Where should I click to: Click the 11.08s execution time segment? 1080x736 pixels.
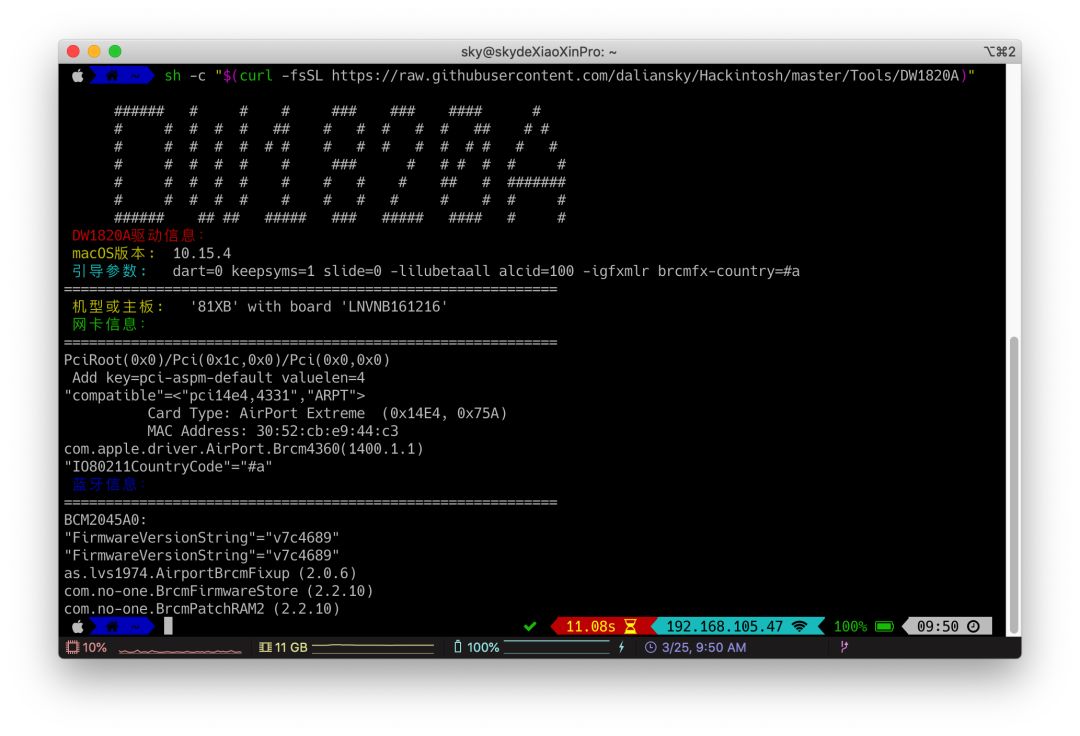pos(590,626)
